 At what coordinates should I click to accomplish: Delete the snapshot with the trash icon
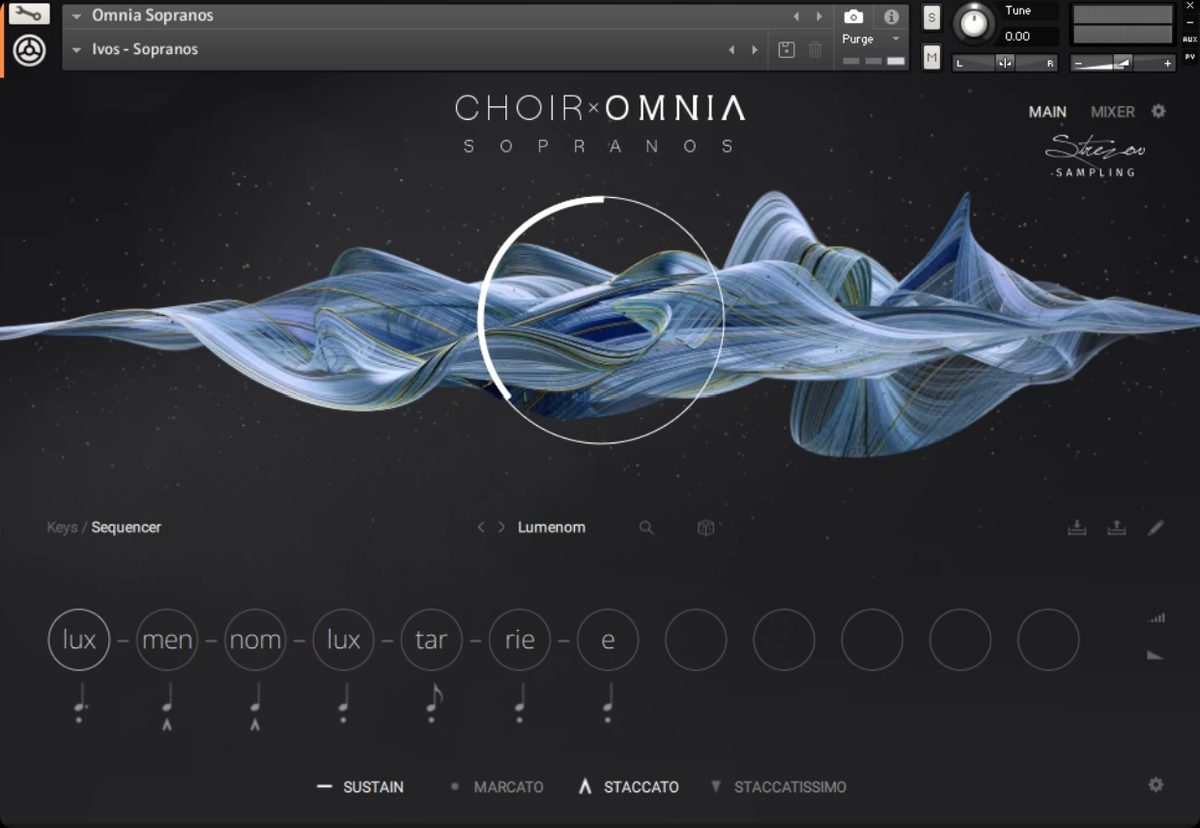pos(815,50)
